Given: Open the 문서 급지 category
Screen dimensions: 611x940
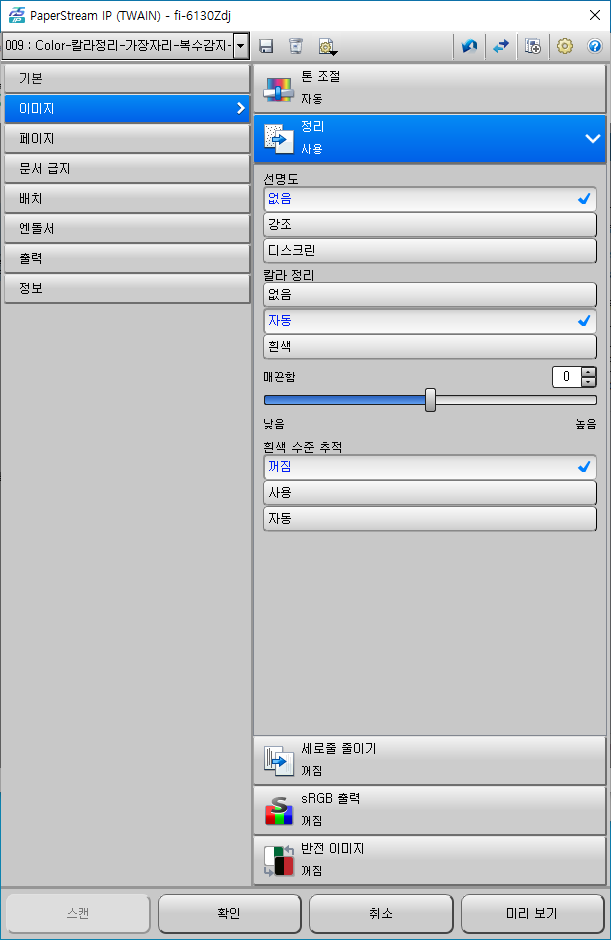Looking at the screenshot, I should [127, 168].
